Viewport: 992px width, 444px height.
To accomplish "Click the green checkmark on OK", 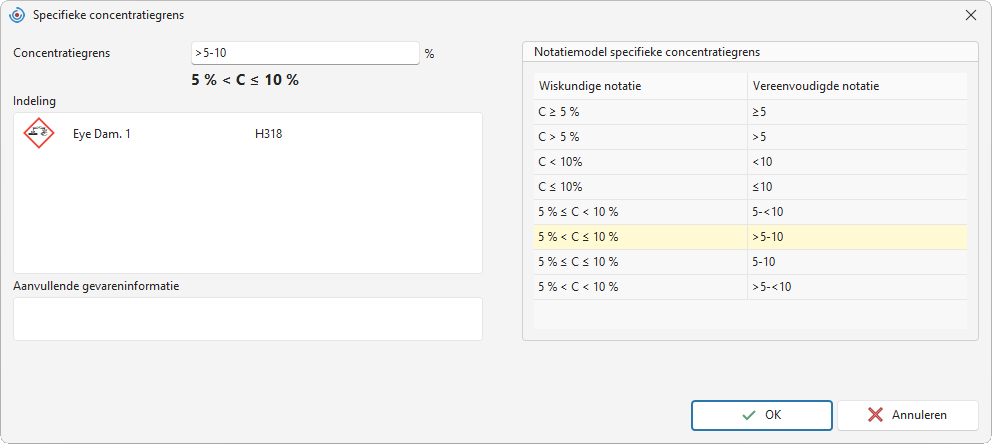I will 749,415.
